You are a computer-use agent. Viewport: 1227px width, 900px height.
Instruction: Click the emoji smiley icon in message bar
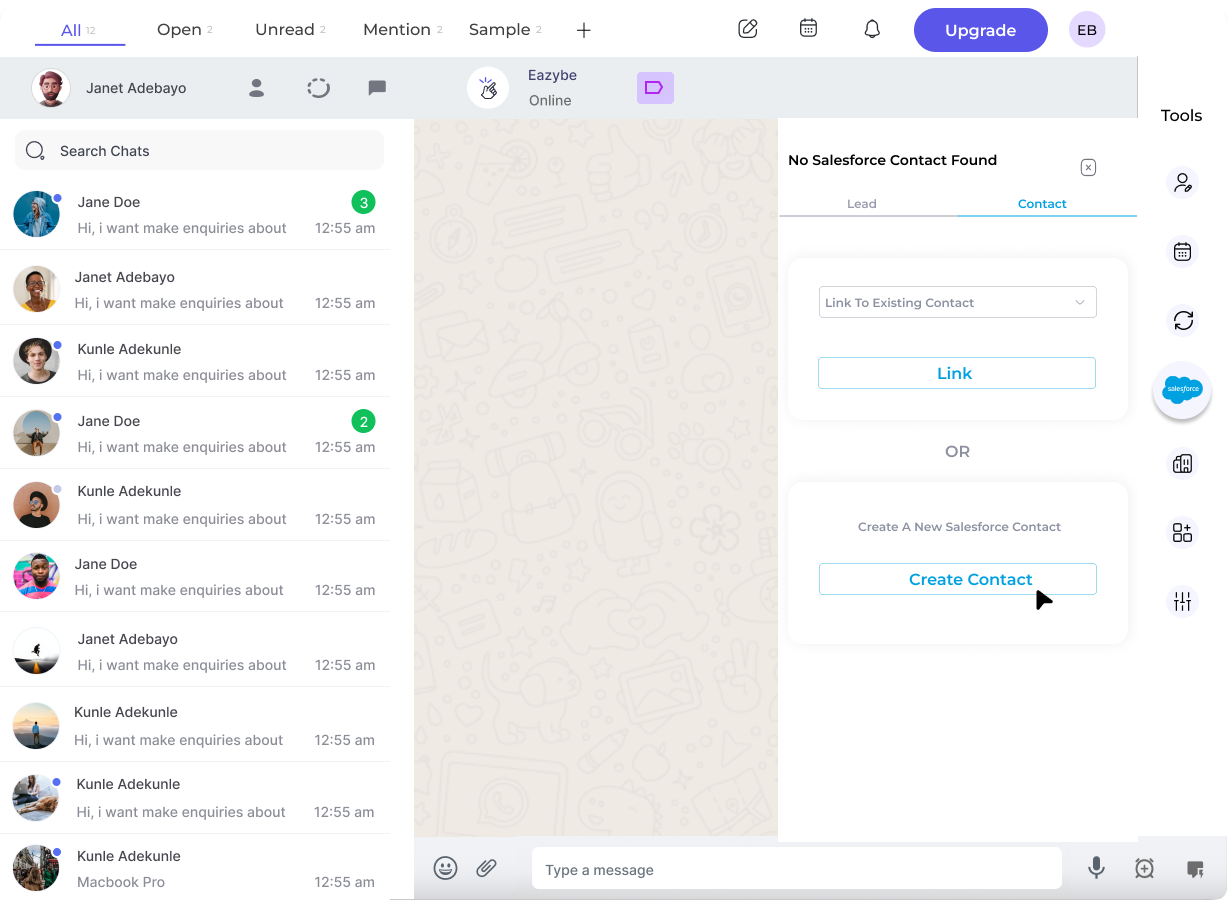tap(446, 868)
